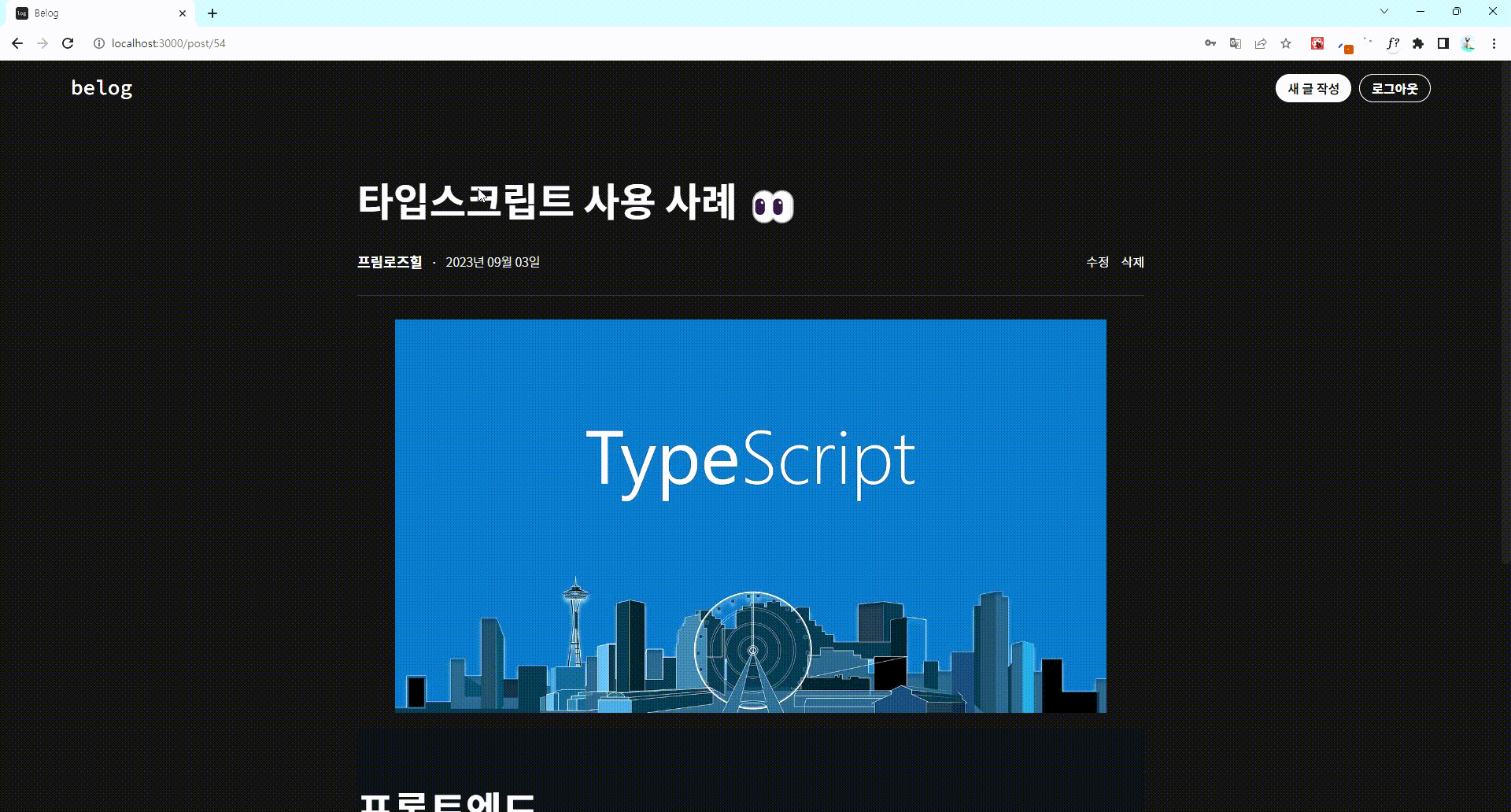This screenshot has height=812, width=1511.
Task: Click the author name 프림로즈힐
Action: 390,262
